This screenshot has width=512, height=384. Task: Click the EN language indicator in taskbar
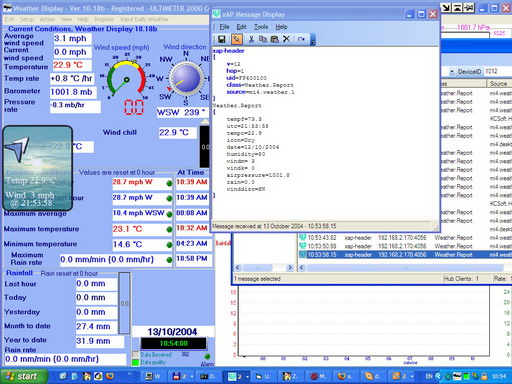(429, 377)
